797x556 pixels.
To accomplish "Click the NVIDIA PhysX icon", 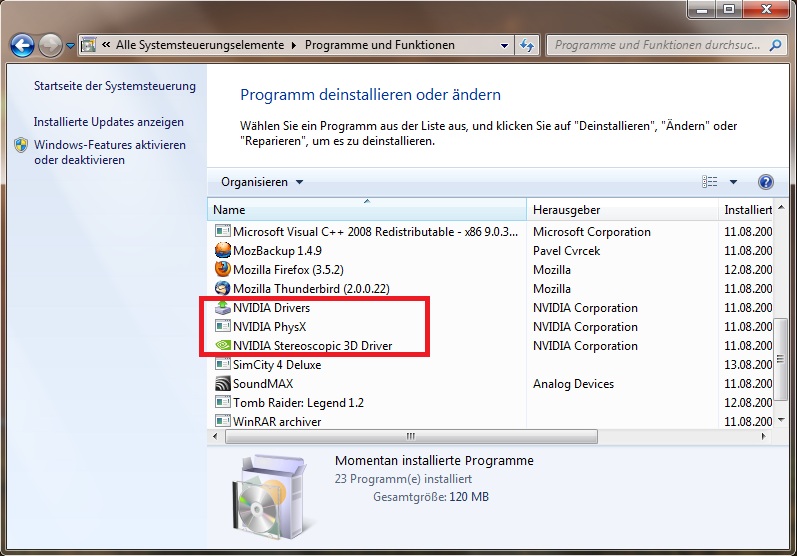I will tap(222, 326).
